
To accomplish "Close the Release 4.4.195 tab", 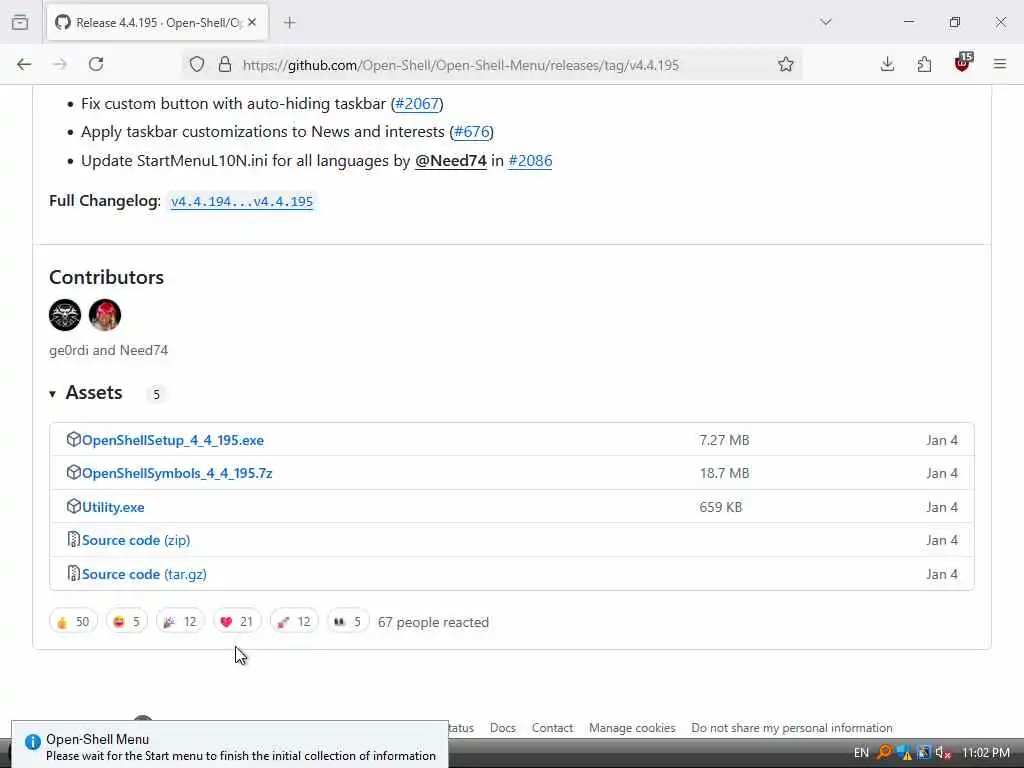I will click(252, 23).
